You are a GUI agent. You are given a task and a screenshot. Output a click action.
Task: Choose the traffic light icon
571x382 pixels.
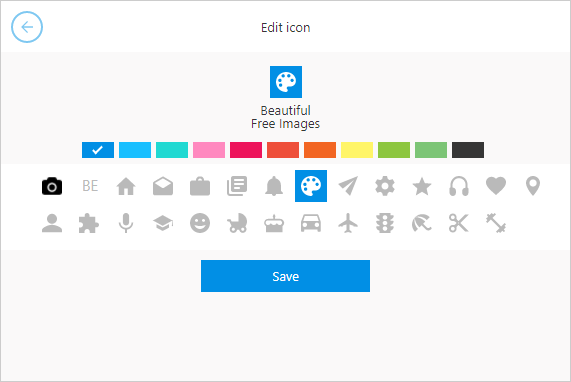385,223
